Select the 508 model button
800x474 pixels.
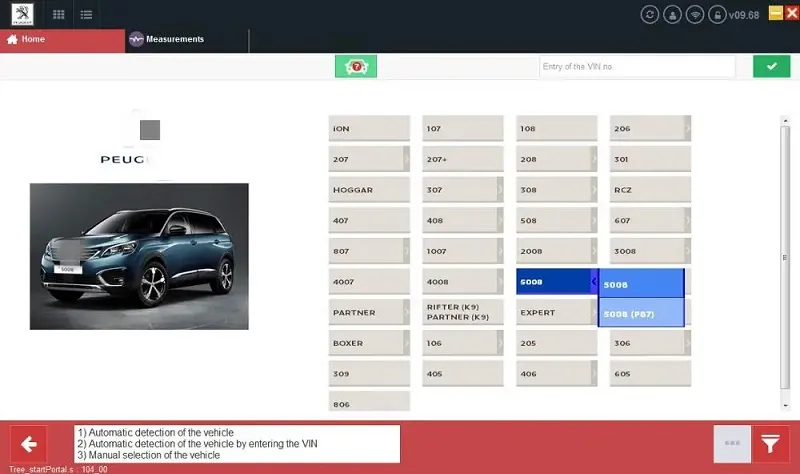coord(557,220)
